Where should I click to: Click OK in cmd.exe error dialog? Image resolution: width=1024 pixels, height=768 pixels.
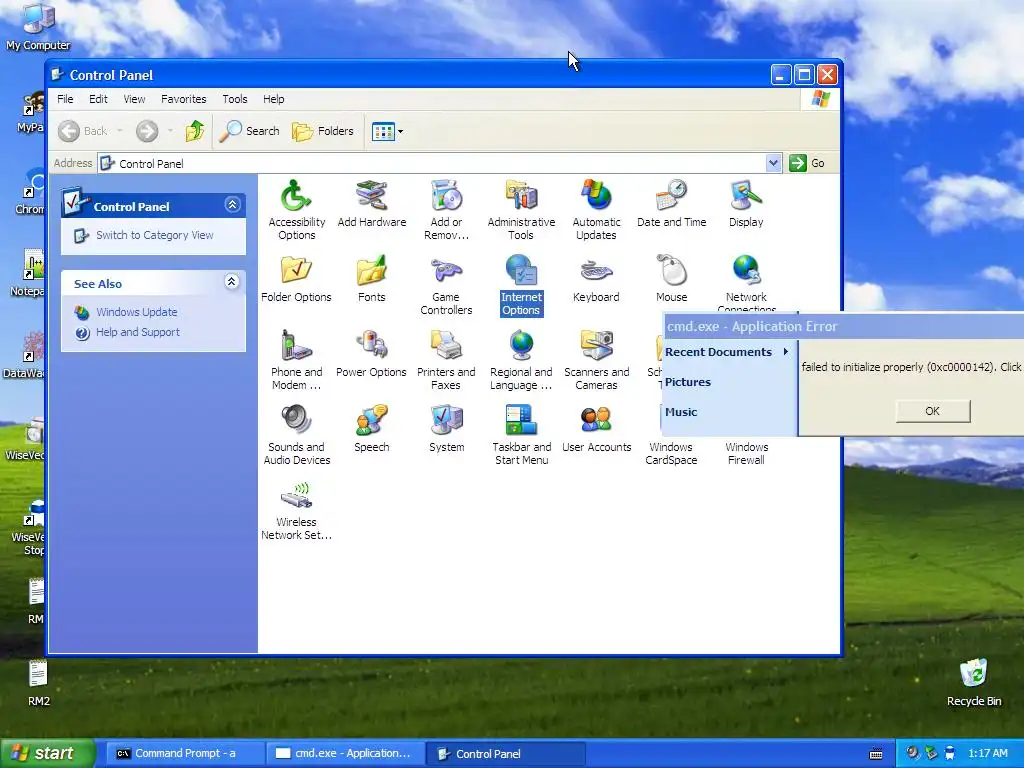pyautogui.click(x=933, y=411)
